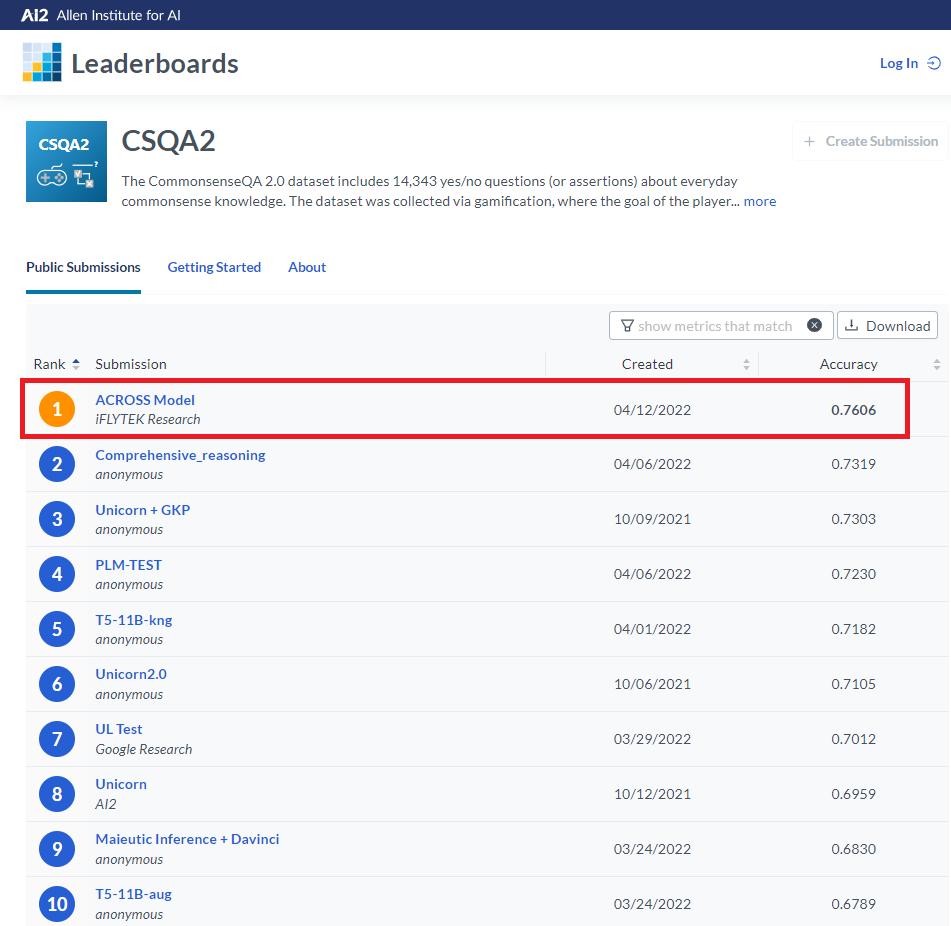Image resolution: width=951 pixels, height=926 pixels.
Task: Click the rank 5 badge
Action: pos(57,629)
